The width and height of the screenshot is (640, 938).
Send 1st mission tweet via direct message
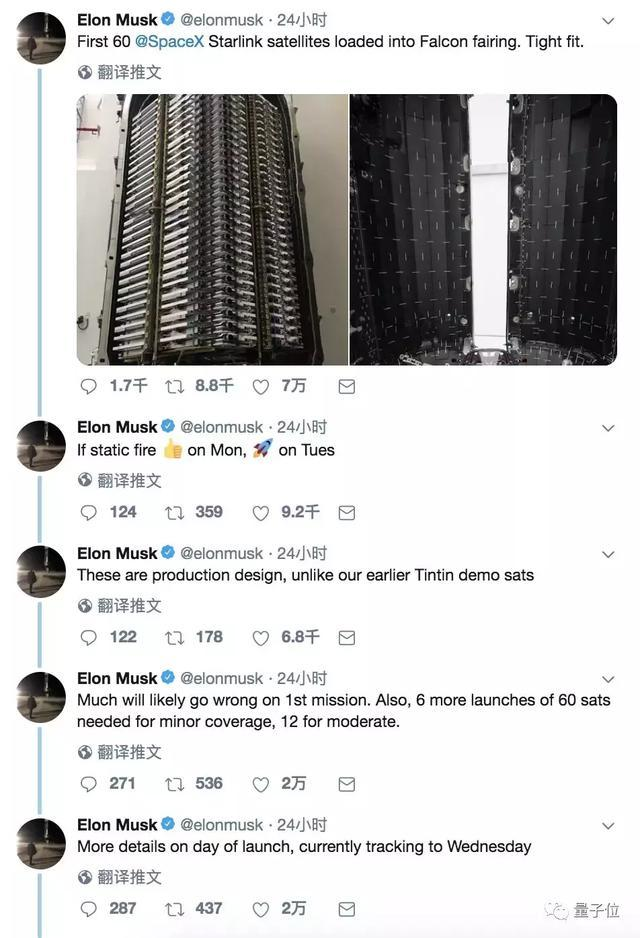pos(346,783)
